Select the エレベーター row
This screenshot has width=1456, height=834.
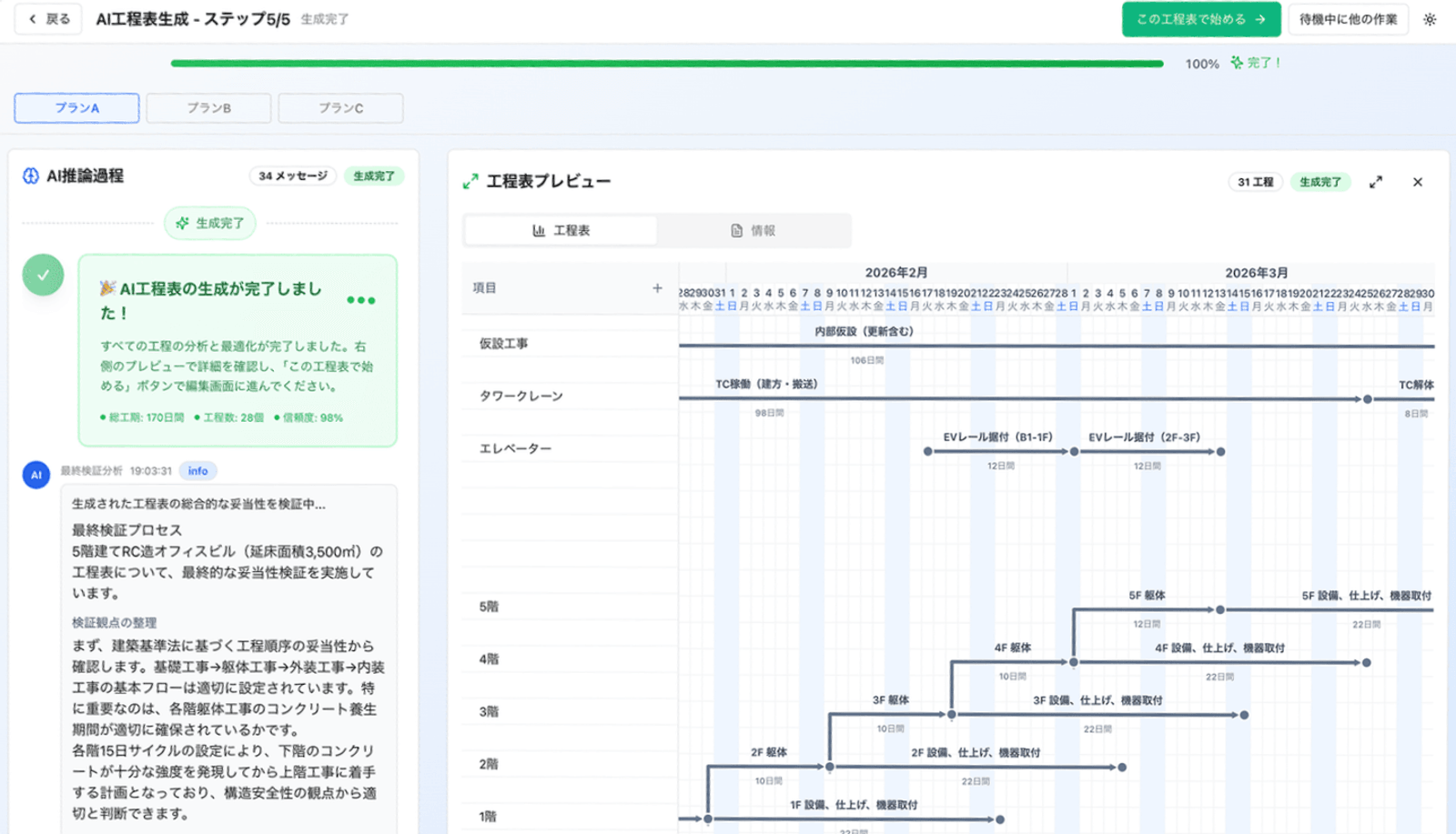coord(570,449)
